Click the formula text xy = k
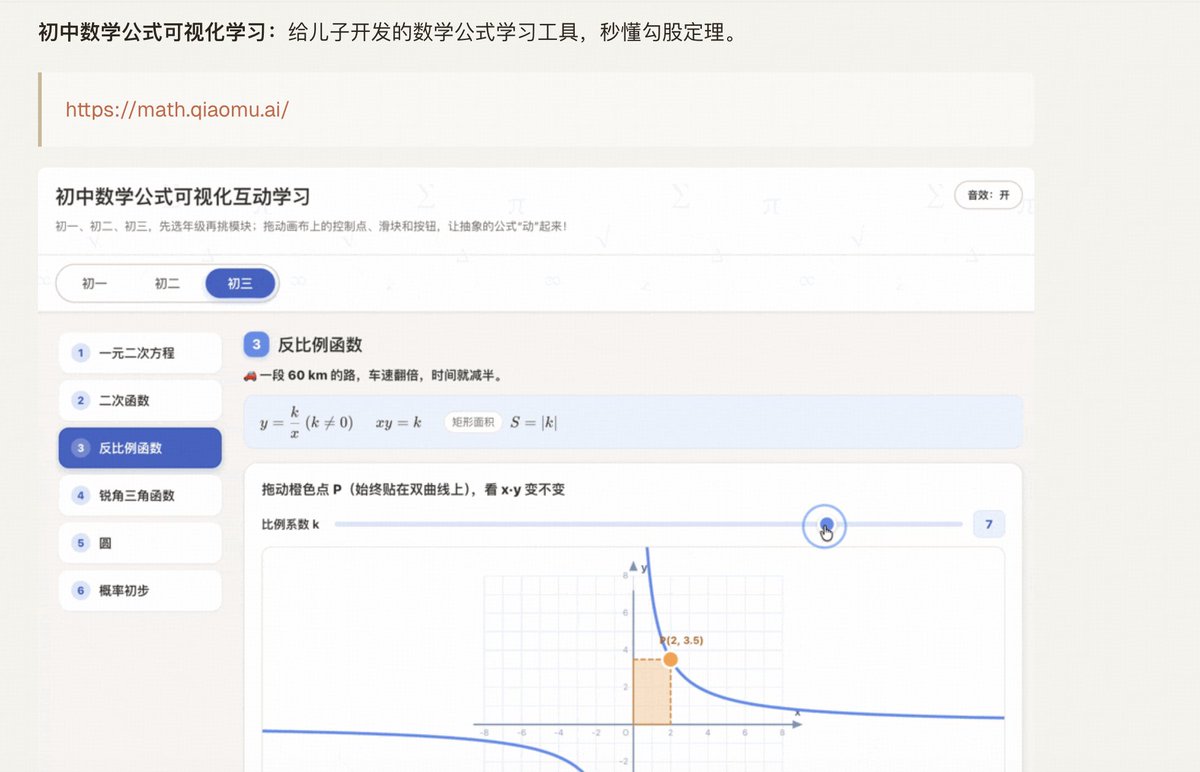1200x772 pixels. pos(398,422)
